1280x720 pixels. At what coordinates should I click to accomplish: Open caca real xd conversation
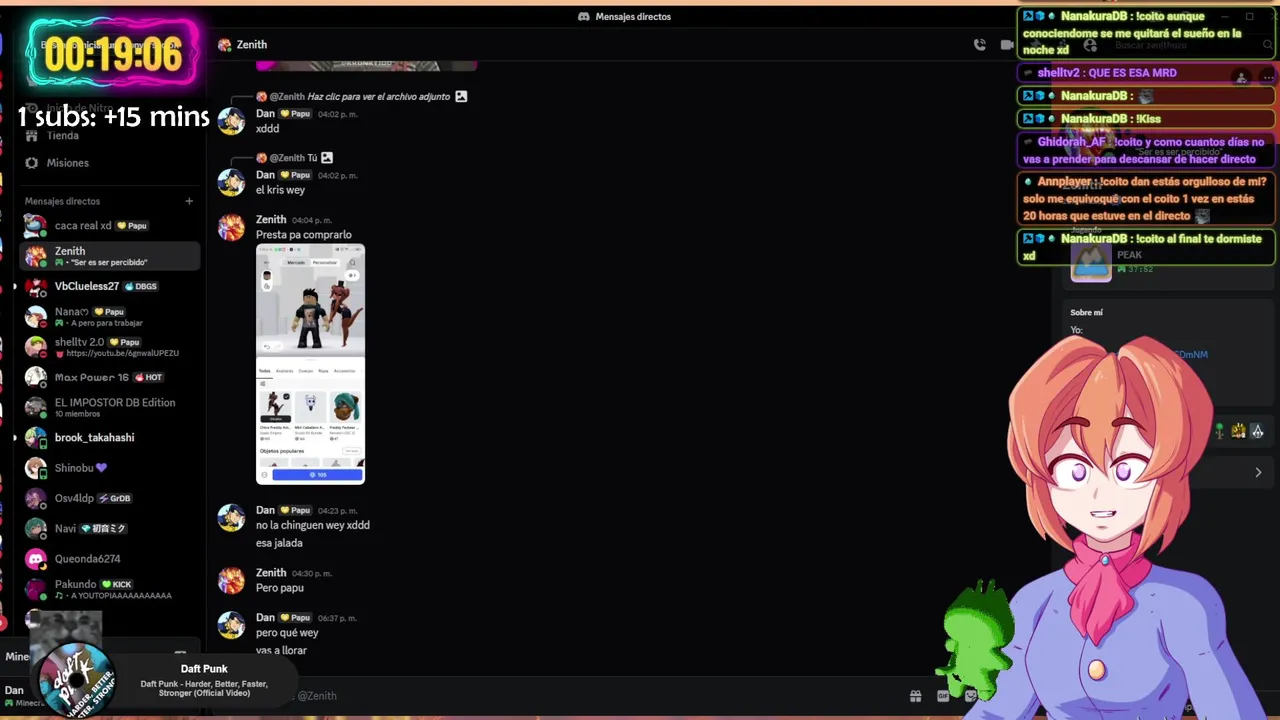110,226
